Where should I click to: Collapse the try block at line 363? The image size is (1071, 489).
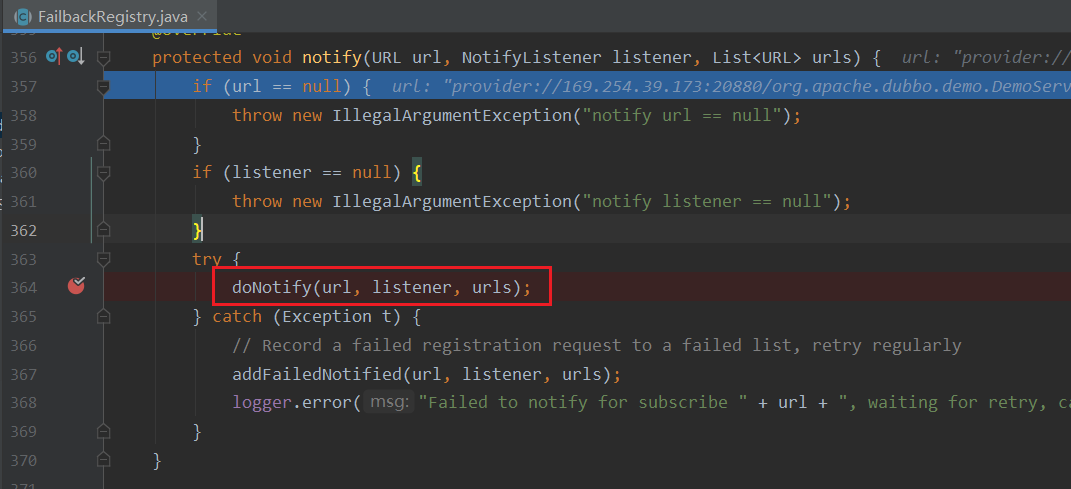(103, 259)
